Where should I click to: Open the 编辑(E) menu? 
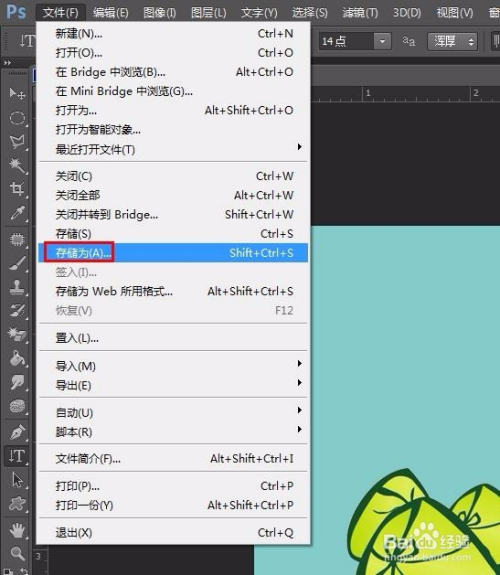click(110, 13)
